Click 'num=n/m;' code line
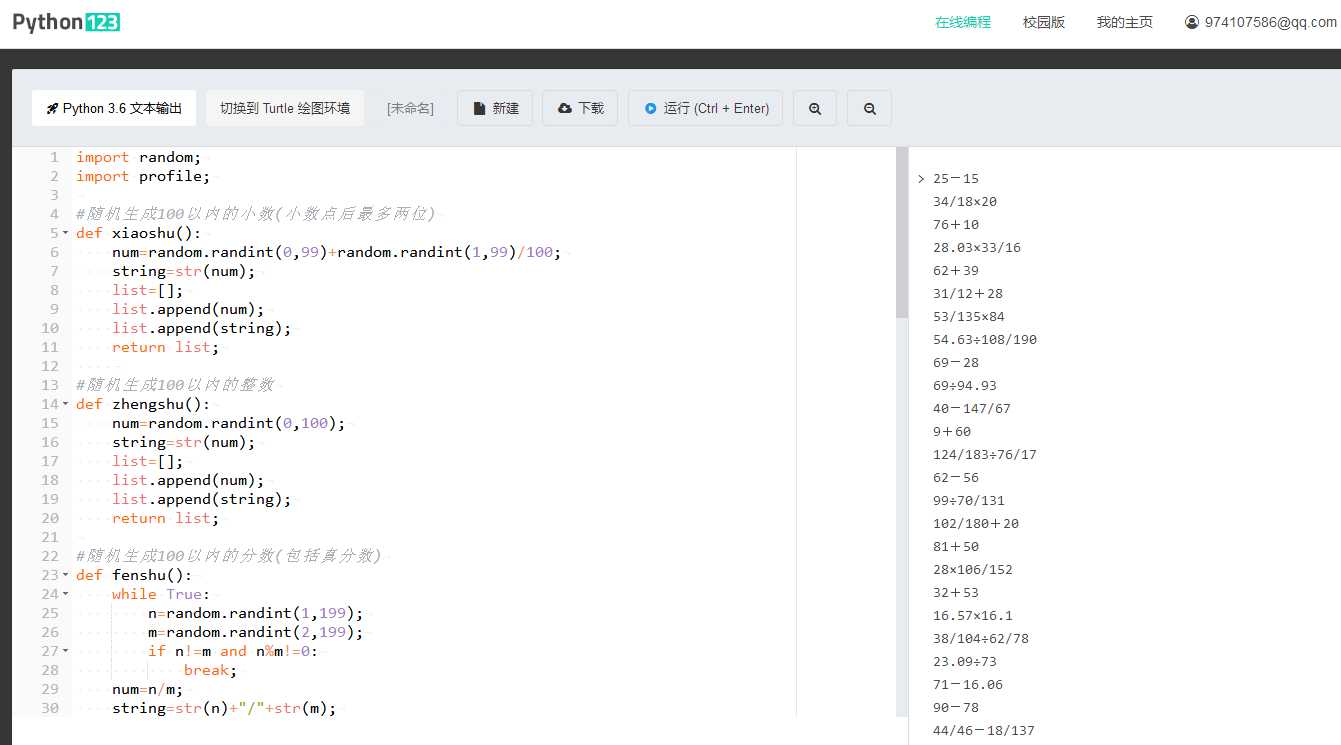This screenshot has height=745, width=1341. click(x=147, y=689)
